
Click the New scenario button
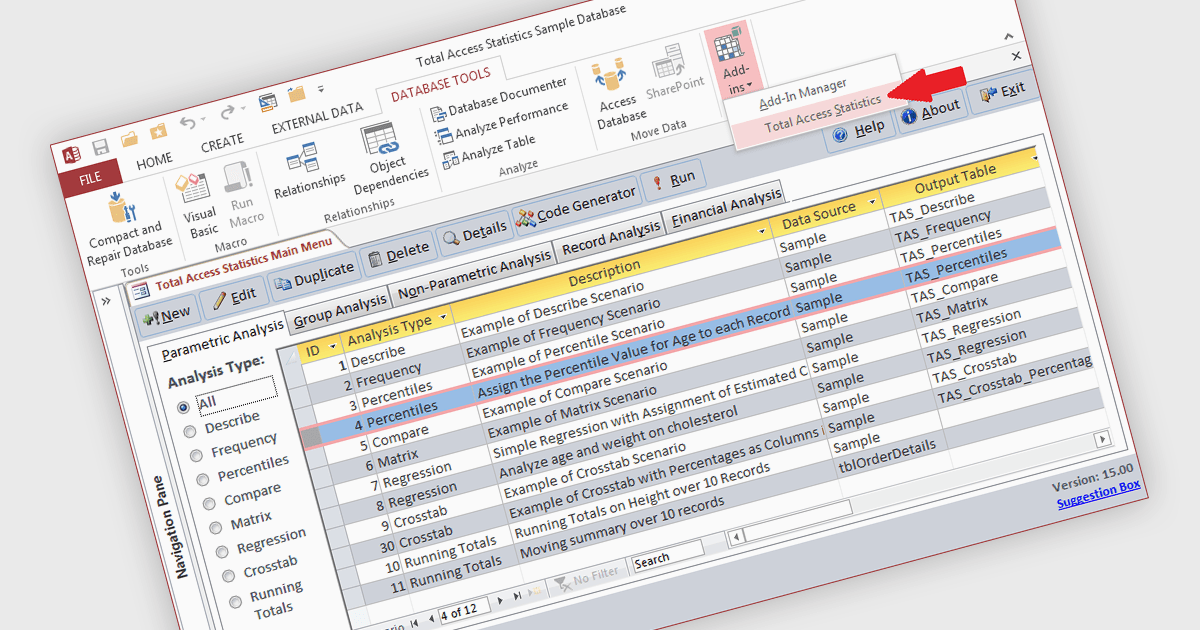(167, 314)
